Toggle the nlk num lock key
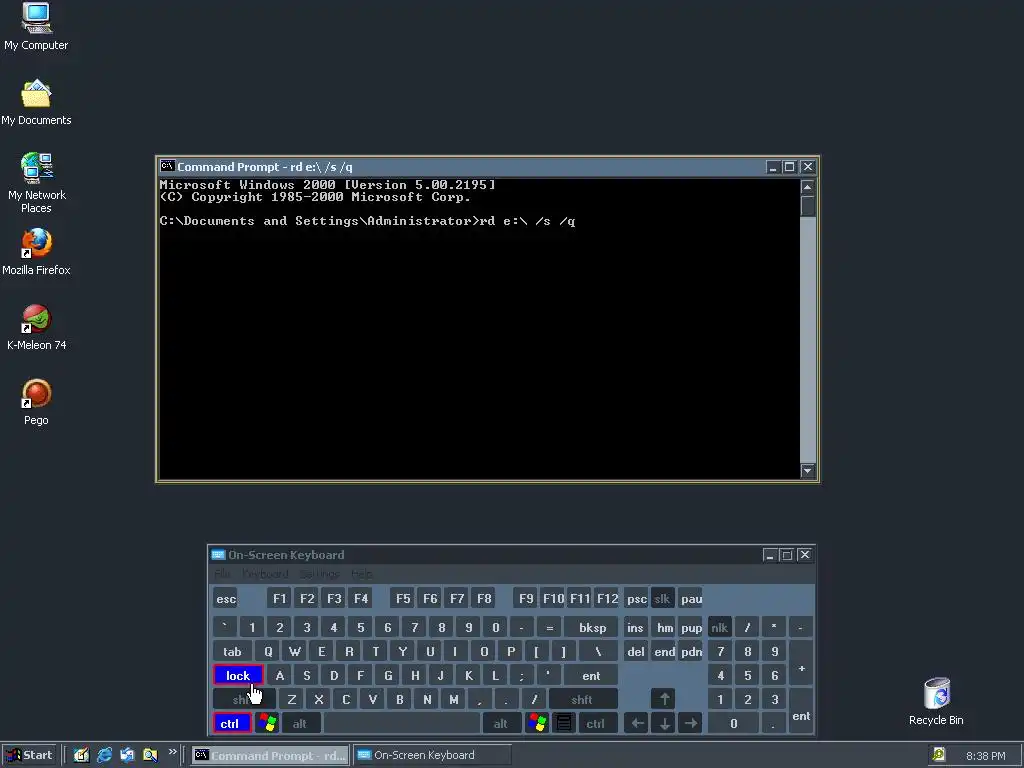The image size is (1024, 768). point(720,628)
